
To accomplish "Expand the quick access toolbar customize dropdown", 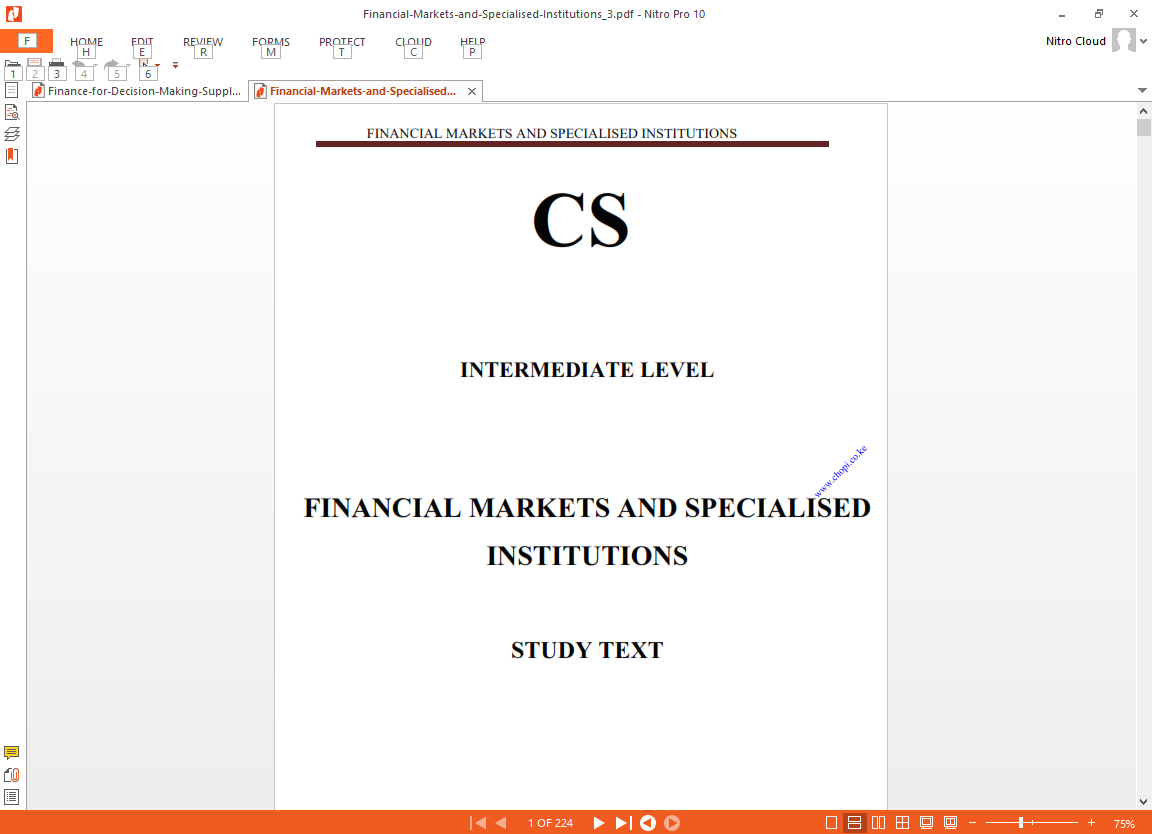I will coord(175,66).
